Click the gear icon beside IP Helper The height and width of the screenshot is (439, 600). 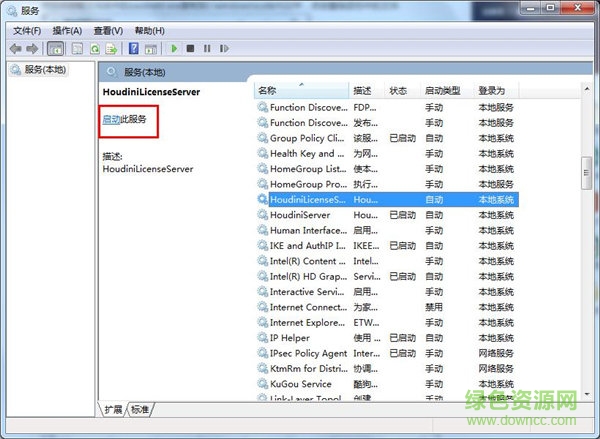pyautogui.click(x=262, y=338)
